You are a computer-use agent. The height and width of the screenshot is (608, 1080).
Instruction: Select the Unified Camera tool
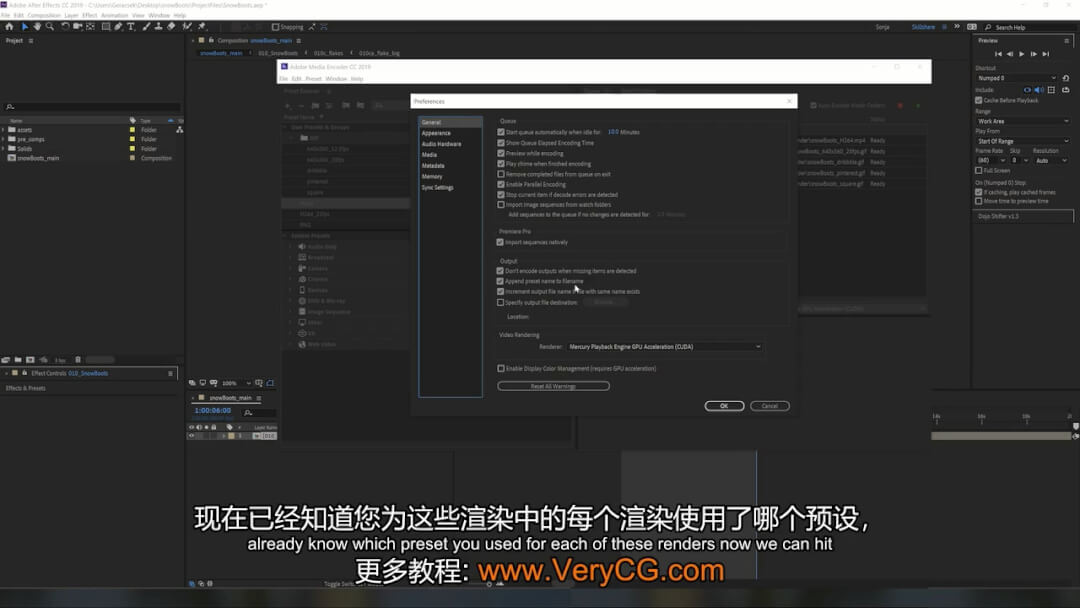pos(77,27)
